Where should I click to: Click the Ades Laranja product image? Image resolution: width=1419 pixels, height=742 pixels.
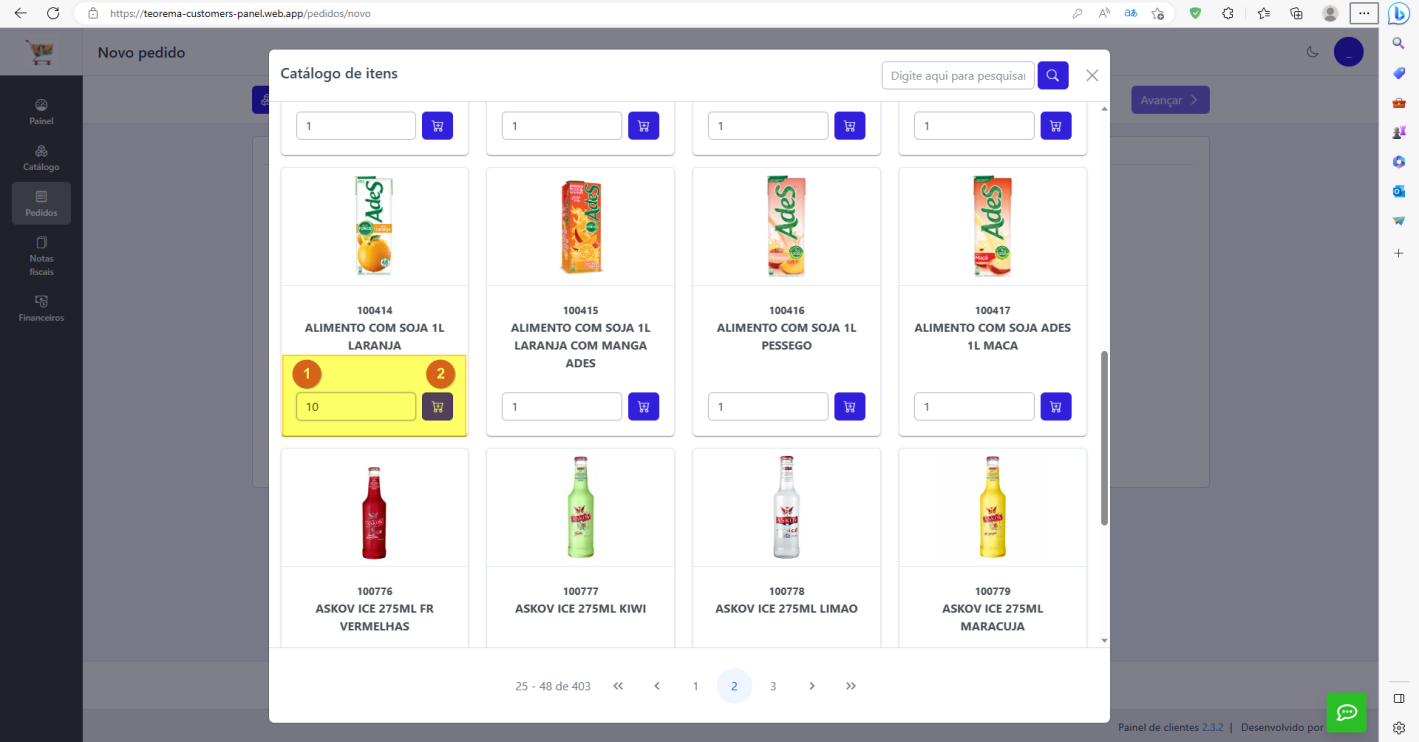pyautogui.click(x=374, y=226)
